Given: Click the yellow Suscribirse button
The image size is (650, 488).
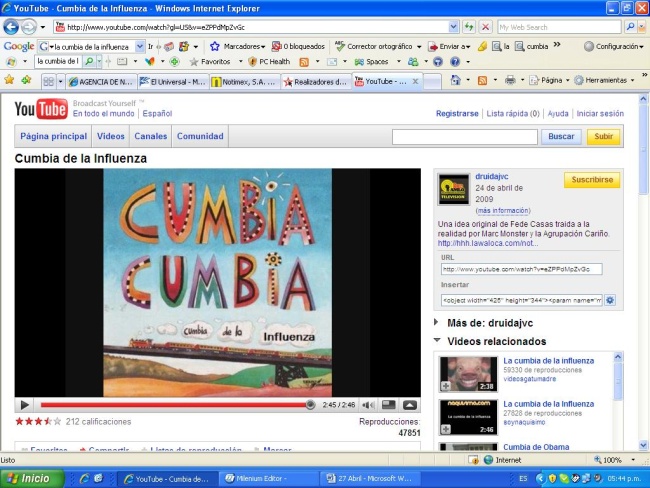Looking at the screenshot, I should tap(592, 180).
